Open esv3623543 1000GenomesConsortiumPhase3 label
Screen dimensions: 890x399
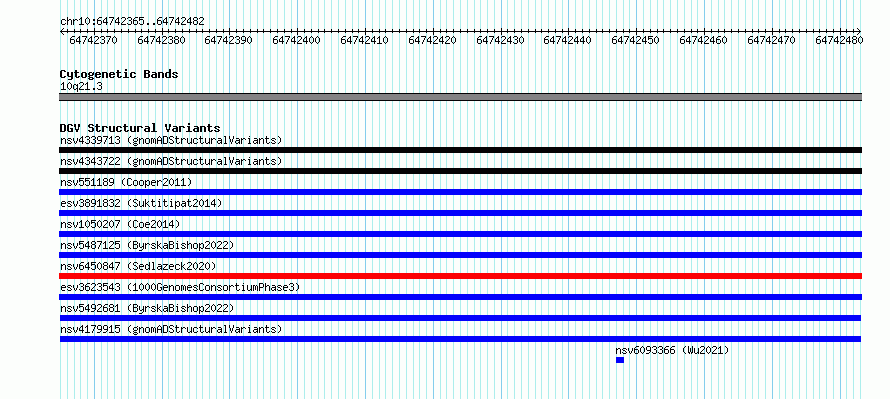click(180, 287)
